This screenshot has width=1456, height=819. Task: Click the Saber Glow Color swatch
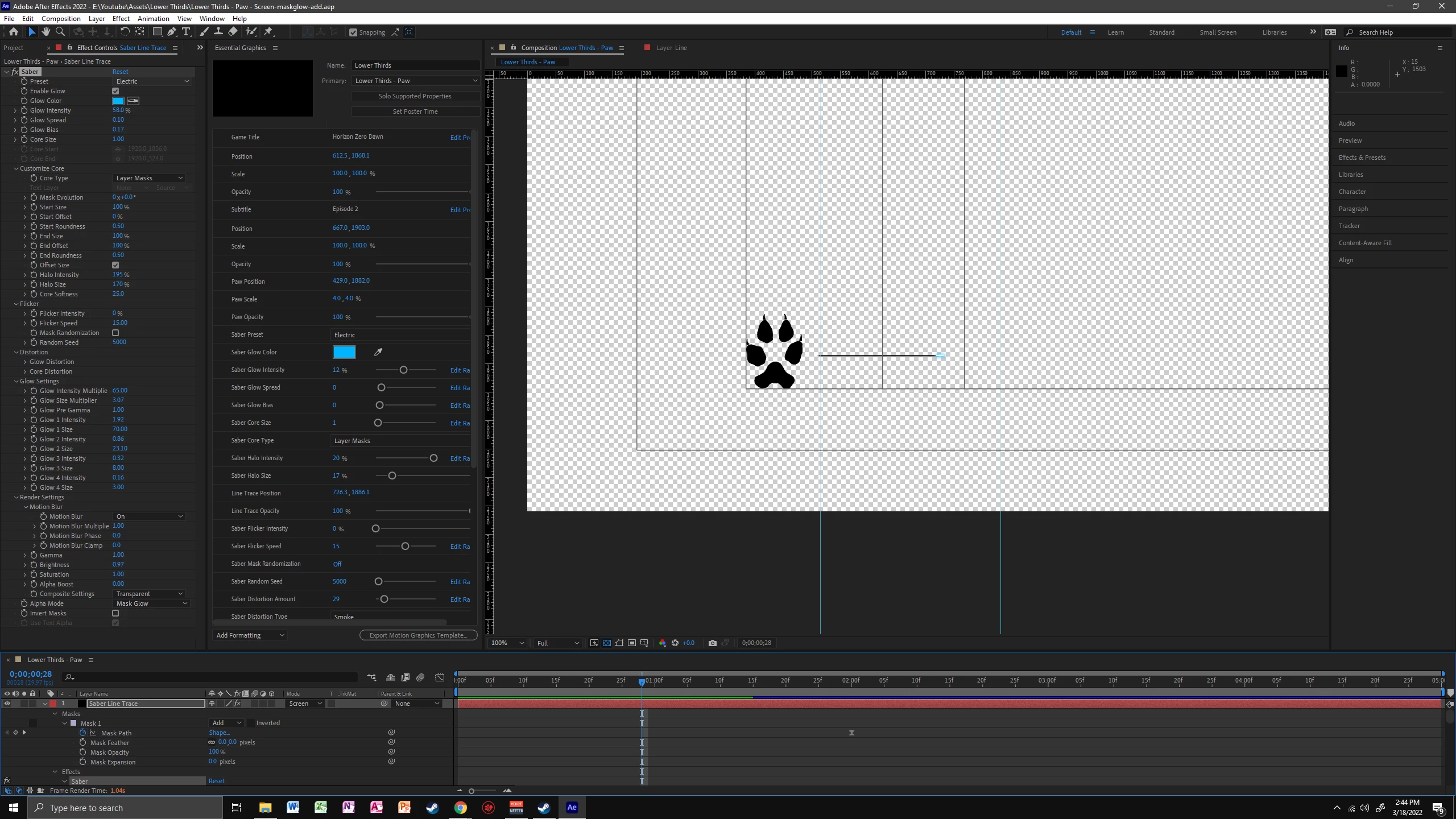pyautogui.click(x=344, y=352)
